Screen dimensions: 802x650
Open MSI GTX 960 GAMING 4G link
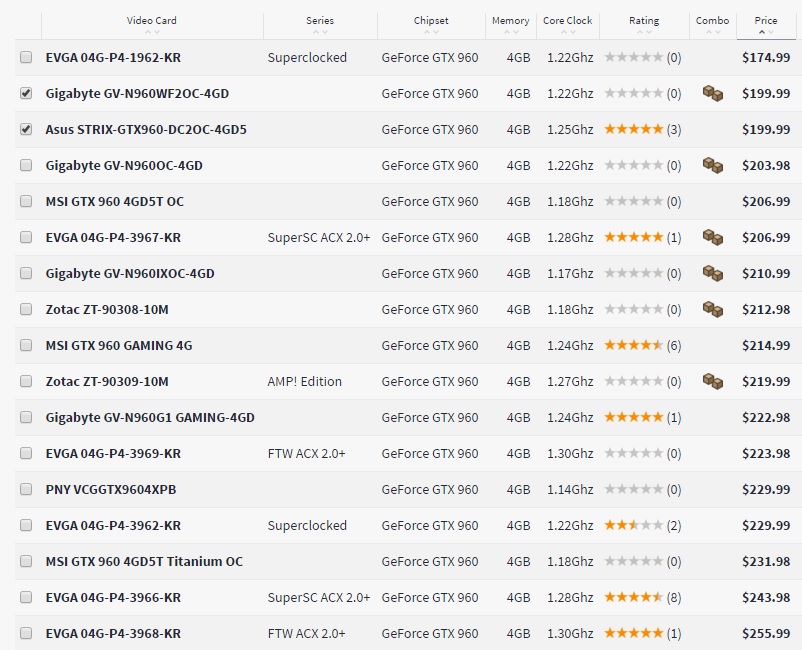click(x=119, y=346)
